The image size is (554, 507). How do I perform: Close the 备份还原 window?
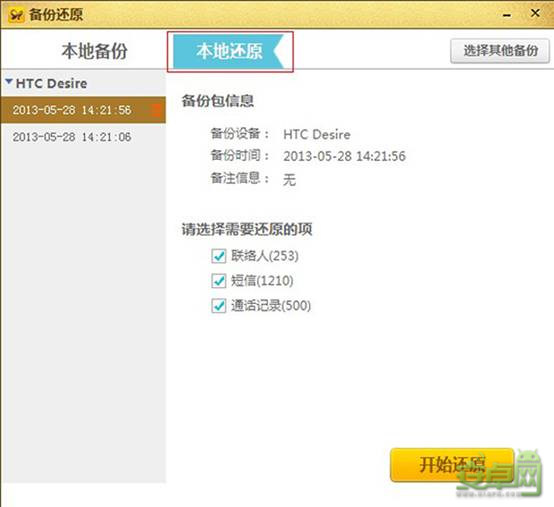535,13
